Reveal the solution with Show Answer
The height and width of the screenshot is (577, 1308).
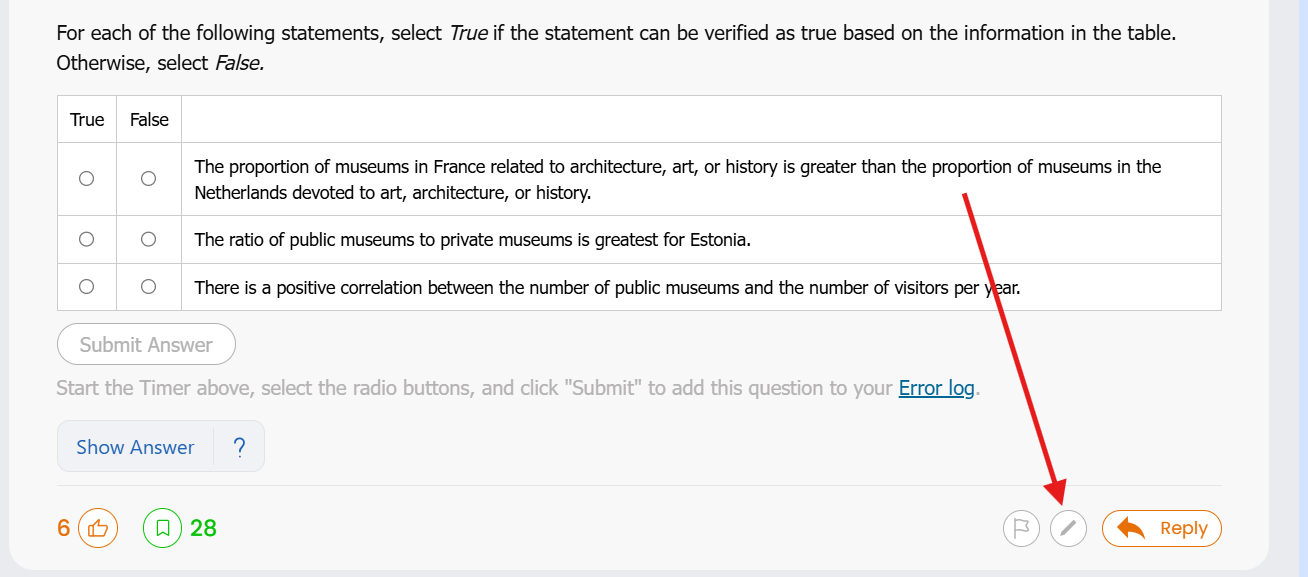[x=135, y=447]
